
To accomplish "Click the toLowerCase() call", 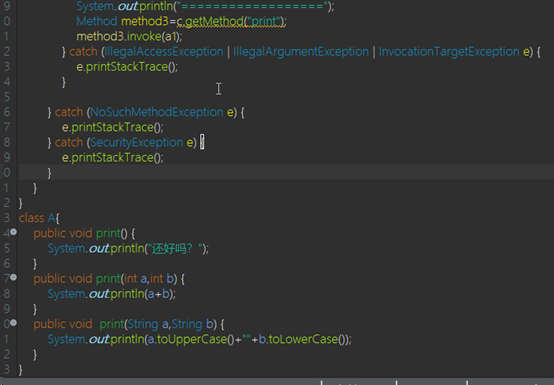I will (307, 339).
